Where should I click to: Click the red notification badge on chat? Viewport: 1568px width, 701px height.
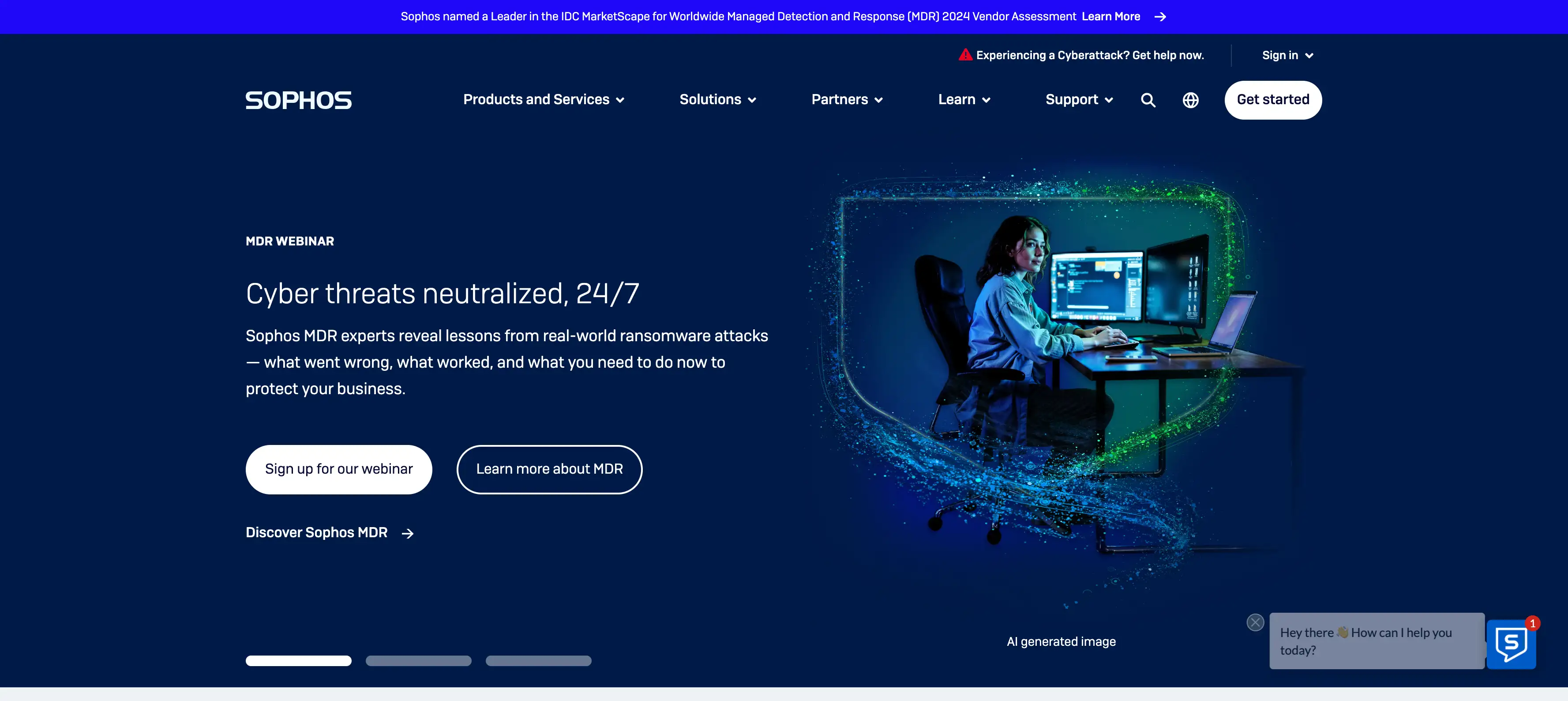pos(1532,624)
